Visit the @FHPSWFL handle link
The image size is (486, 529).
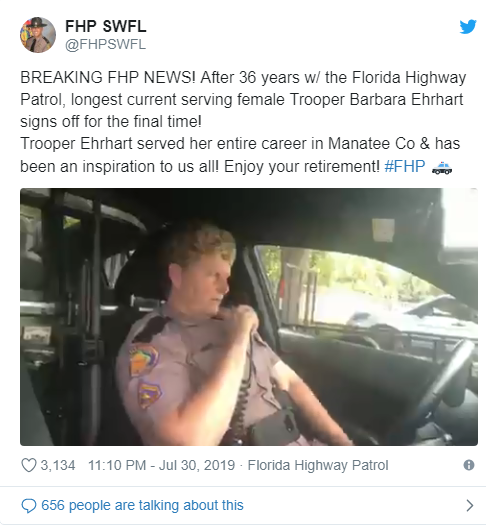pyautogui.click(x=105, y=44)
